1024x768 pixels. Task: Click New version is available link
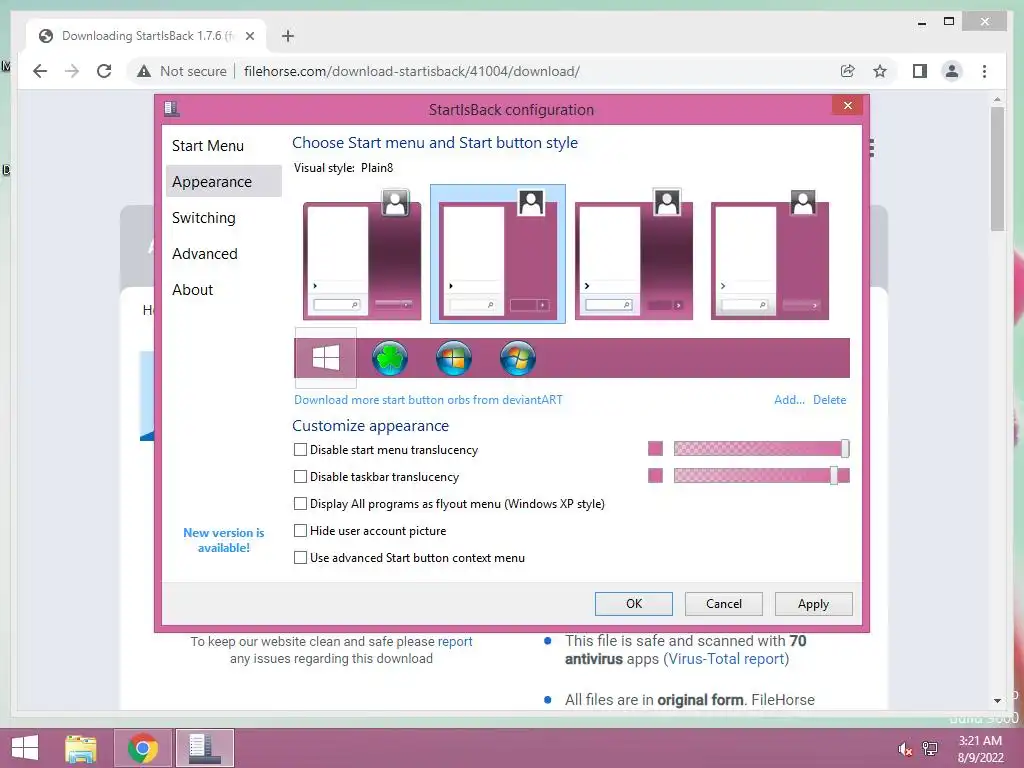tap(223, 540)
